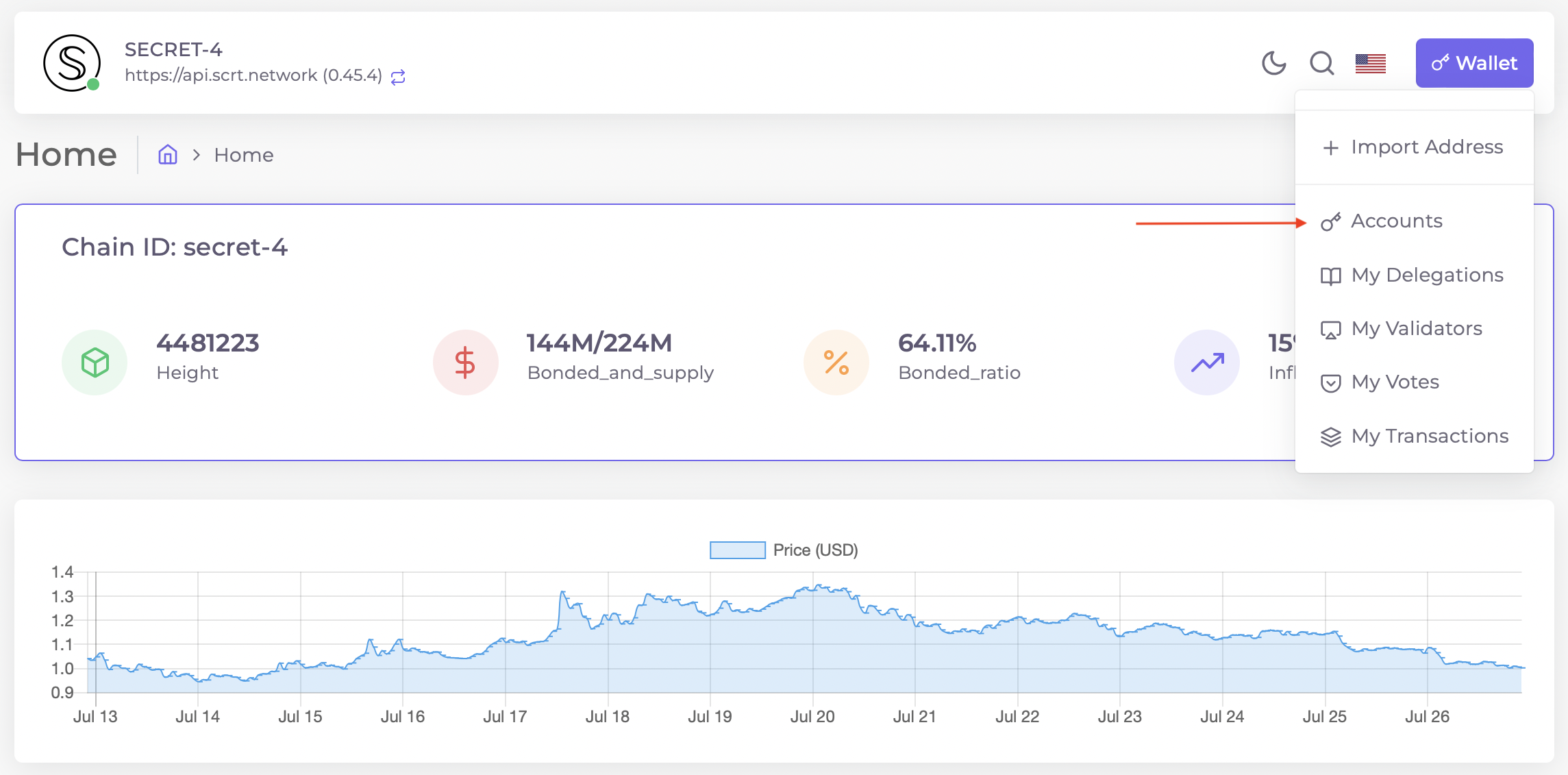Open the US flag language selector

pos(1370,63)
